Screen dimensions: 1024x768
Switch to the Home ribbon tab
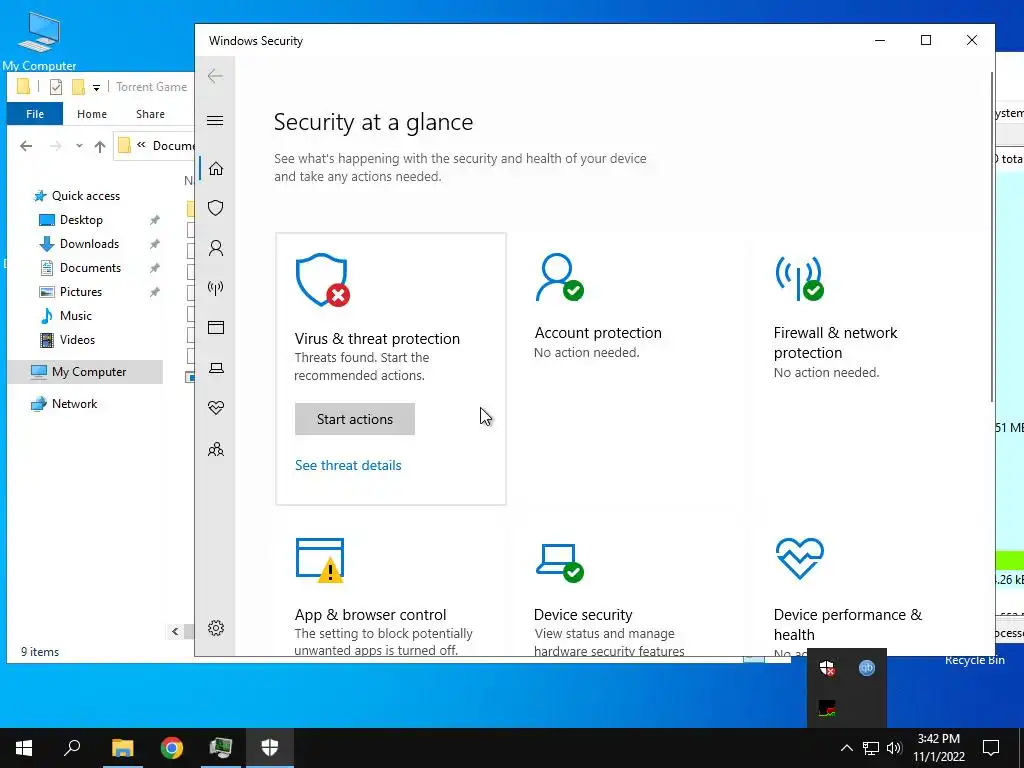click(91, 114)
